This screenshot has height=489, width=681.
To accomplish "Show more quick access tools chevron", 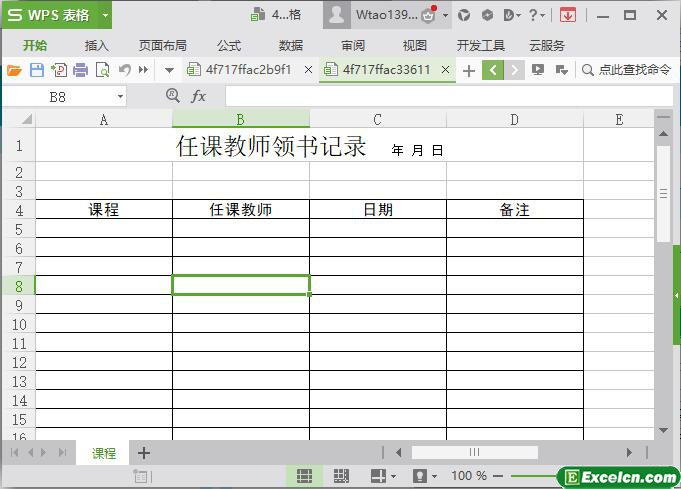I will pos(143,70).
